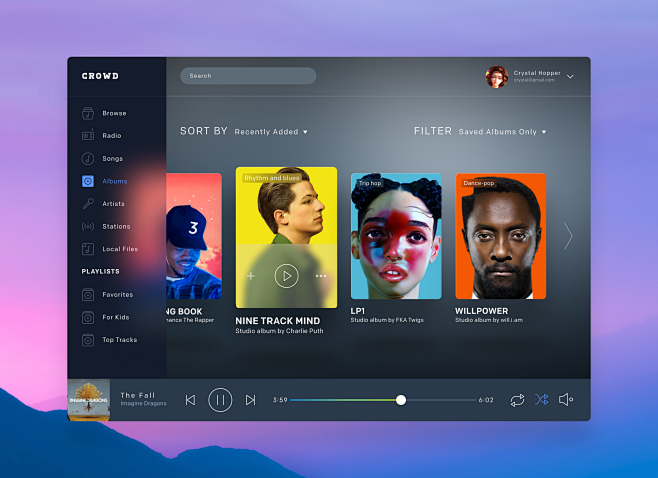Image resolution: width=658 pixels, height=478 pixels.
Task: Click the playback progress slider knob
Action: click(x=401, y=400)
